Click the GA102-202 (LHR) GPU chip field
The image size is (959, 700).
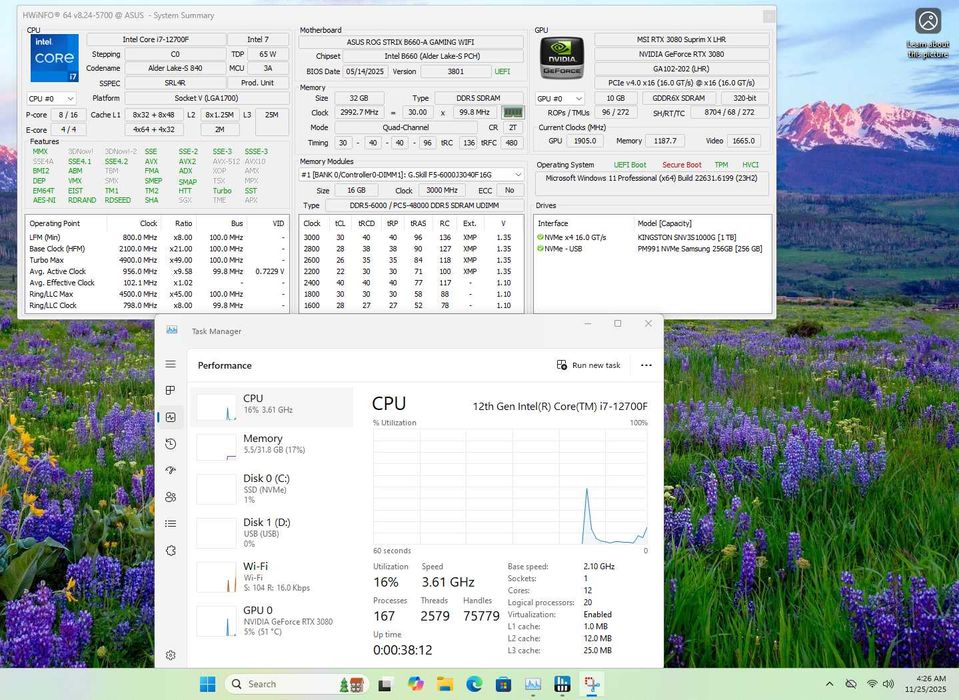coord(681,69)
